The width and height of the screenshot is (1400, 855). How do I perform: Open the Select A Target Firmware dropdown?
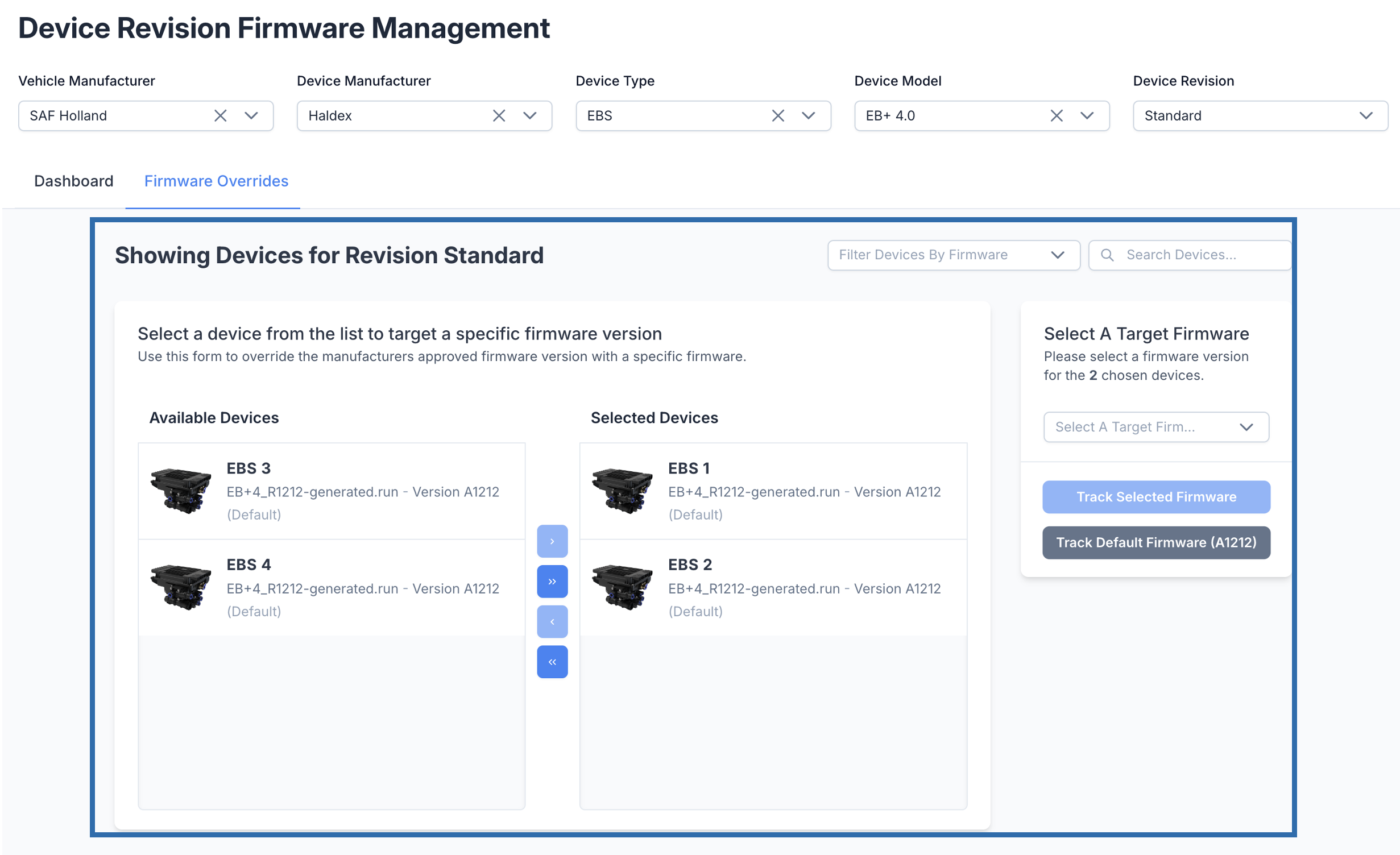tap(1155, 427)
